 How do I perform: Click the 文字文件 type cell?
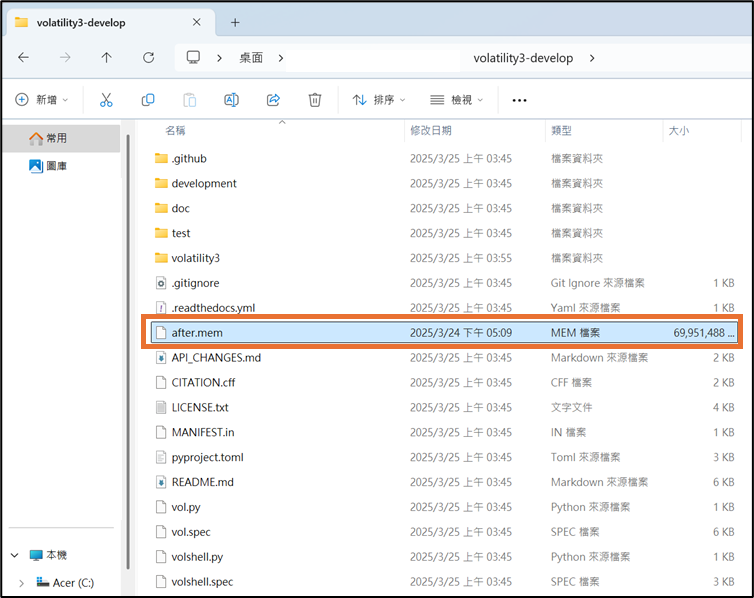[572, 408]
